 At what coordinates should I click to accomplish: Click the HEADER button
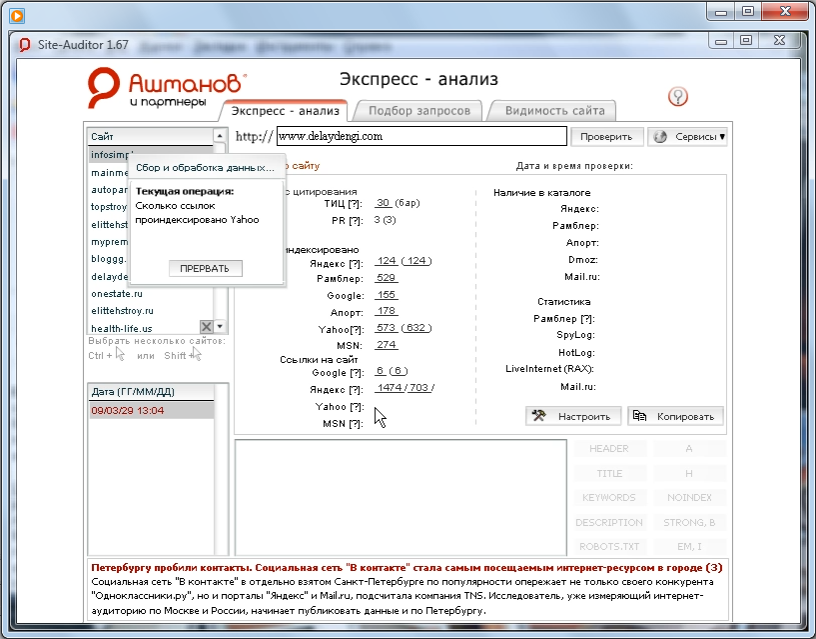pos(609,449)
